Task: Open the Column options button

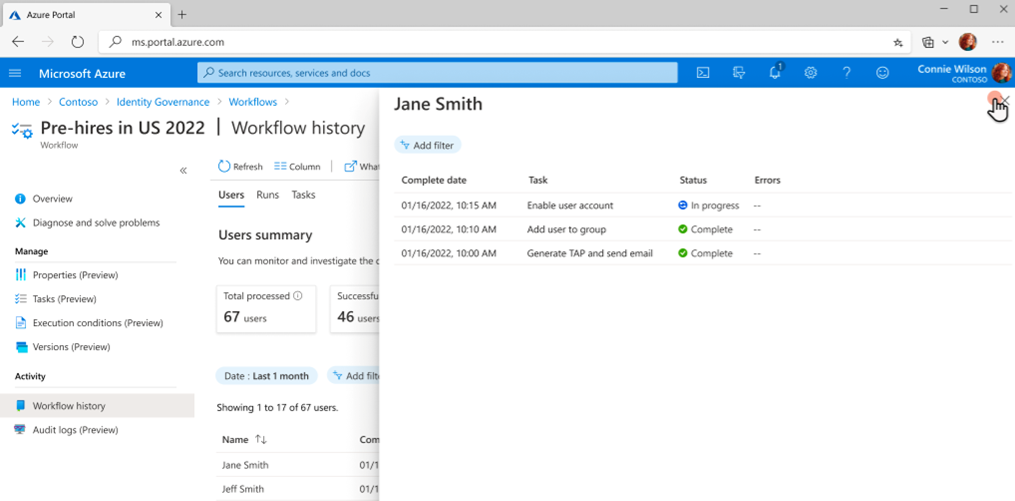Action: 297,167
